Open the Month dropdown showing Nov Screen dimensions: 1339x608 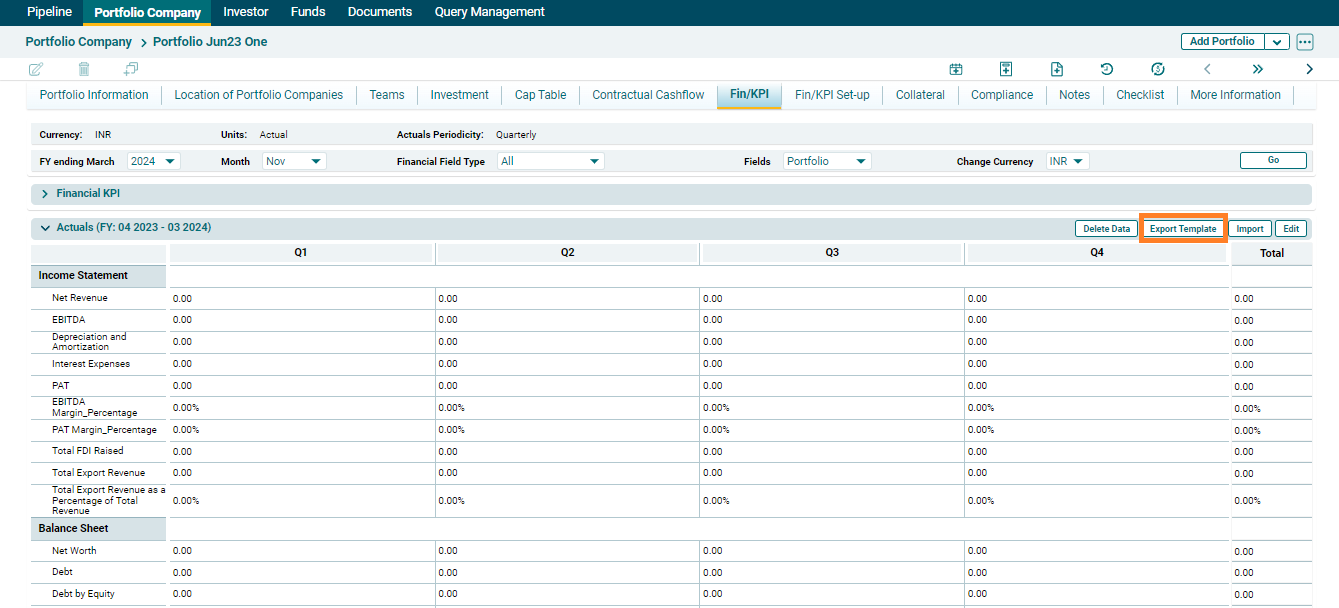point(294,161)
